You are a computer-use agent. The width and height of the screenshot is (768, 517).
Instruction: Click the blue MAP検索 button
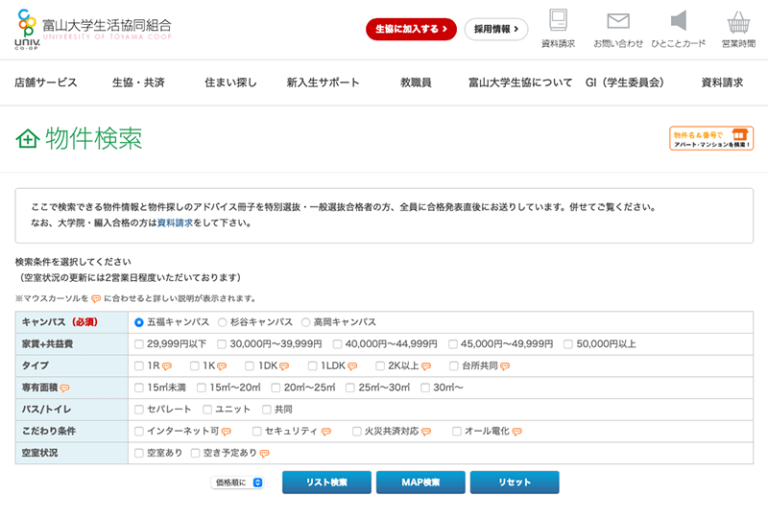[x=421, y=482]
